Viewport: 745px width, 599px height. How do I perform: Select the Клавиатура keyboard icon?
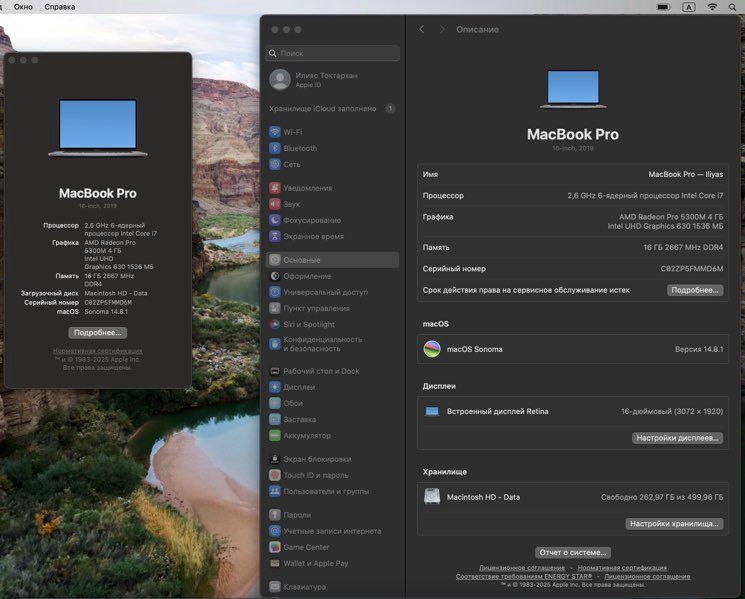[x=275, y=587]
